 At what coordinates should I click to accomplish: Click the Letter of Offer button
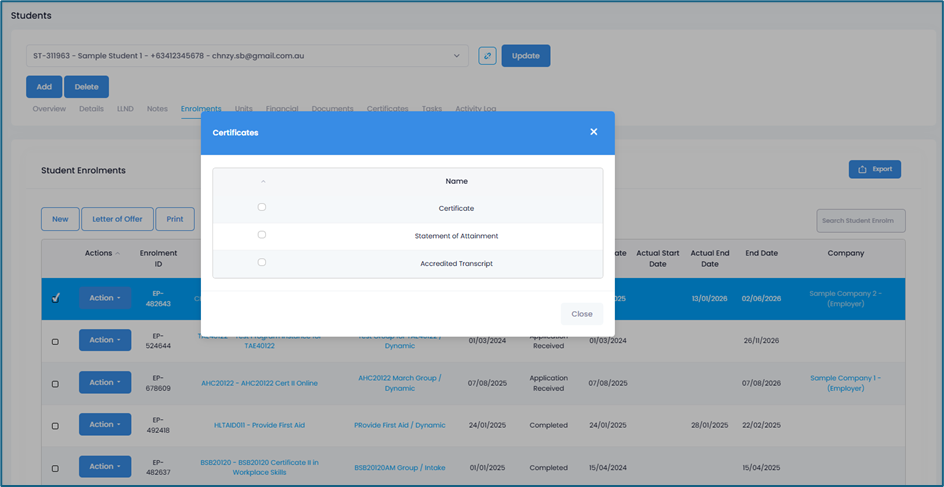117,219
